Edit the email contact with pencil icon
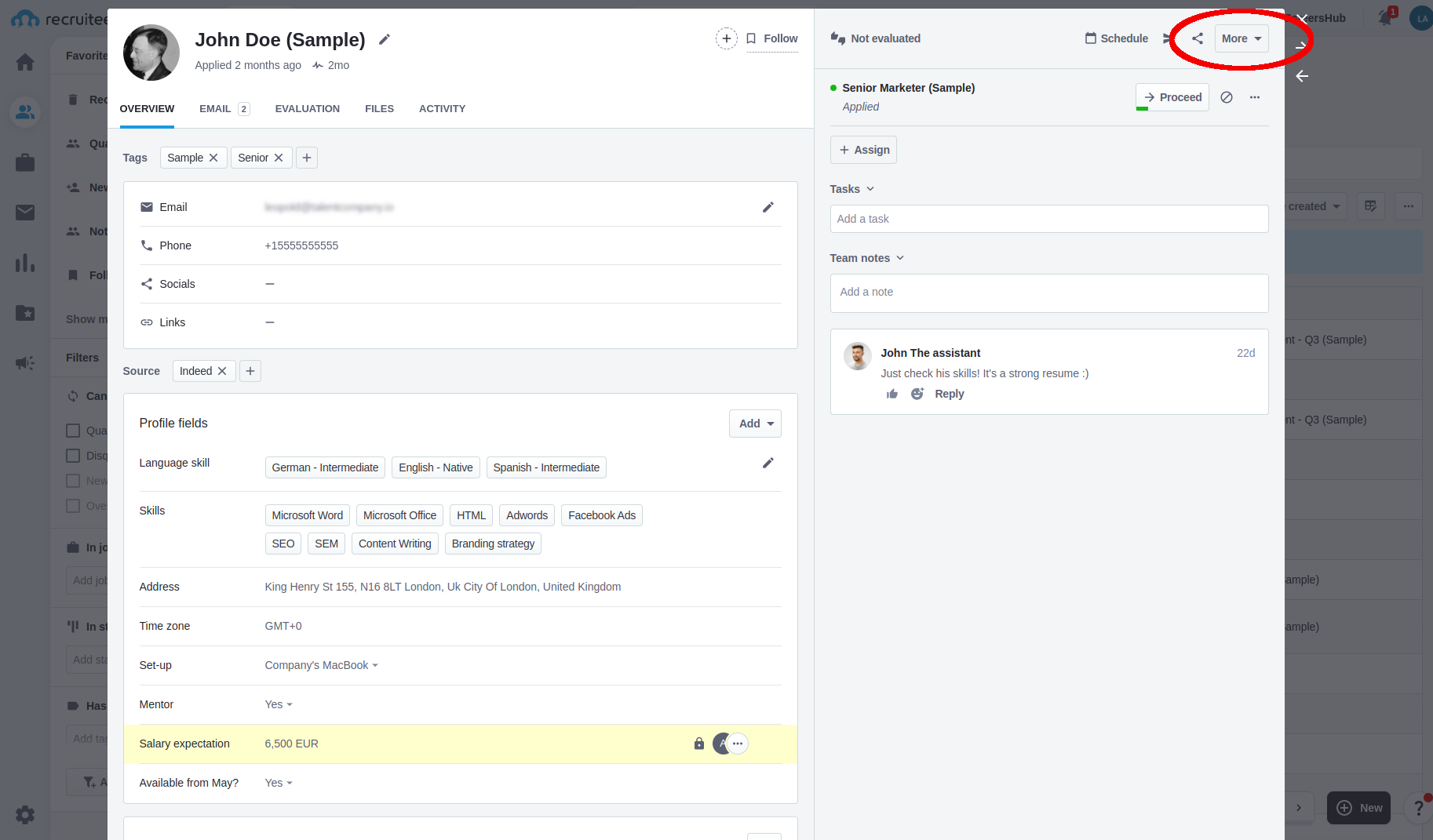This screenshot has height=840, width=1433. [768, 207]
